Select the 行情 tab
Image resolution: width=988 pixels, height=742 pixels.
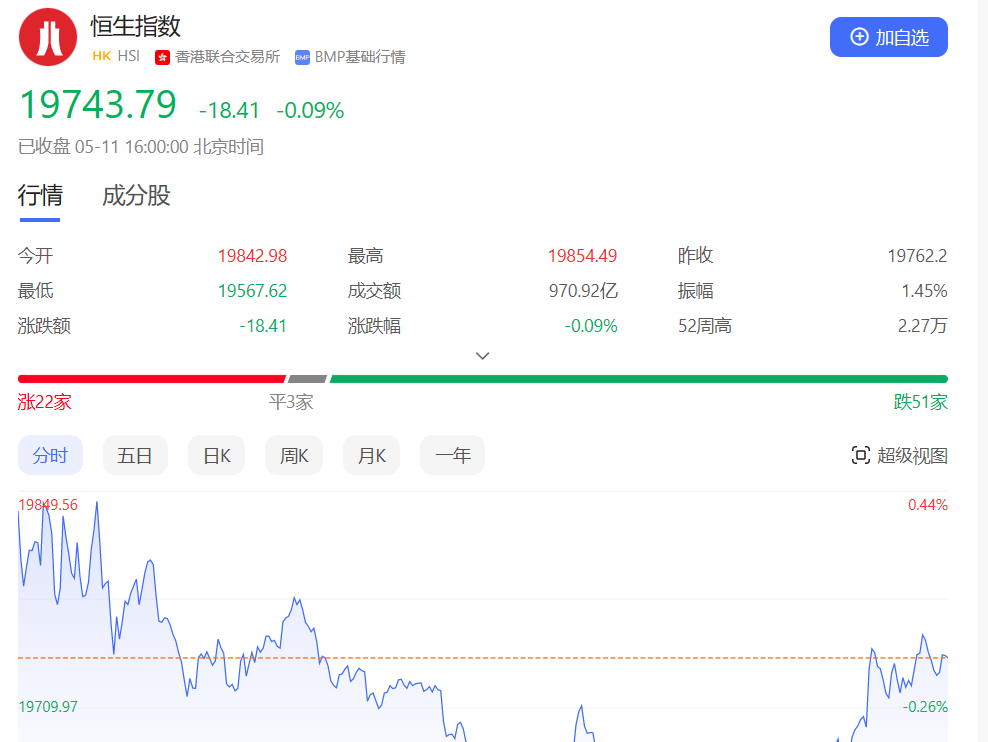[40, 195]
